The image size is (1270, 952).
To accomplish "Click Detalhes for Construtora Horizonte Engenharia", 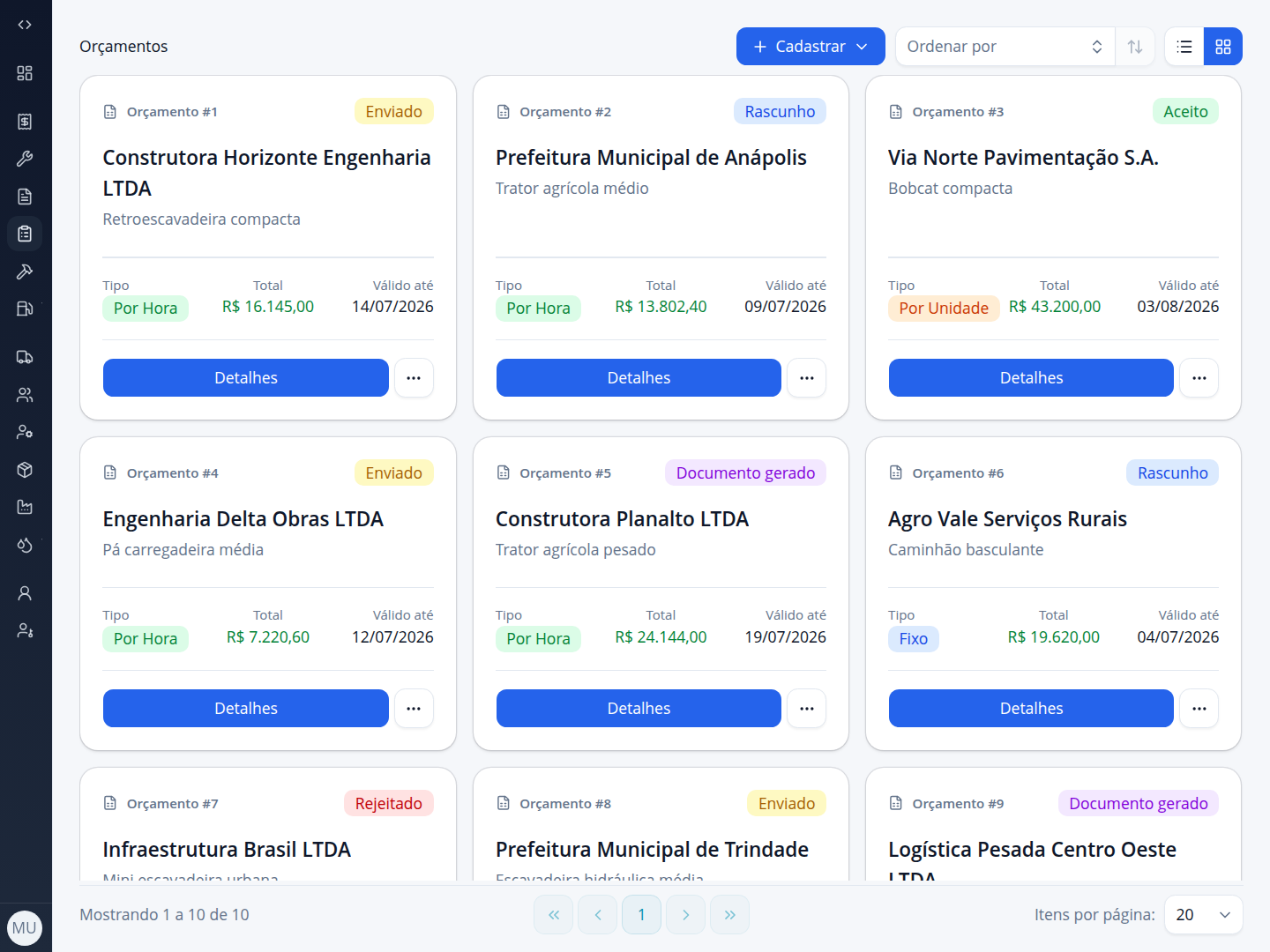I will coord(246,378).
